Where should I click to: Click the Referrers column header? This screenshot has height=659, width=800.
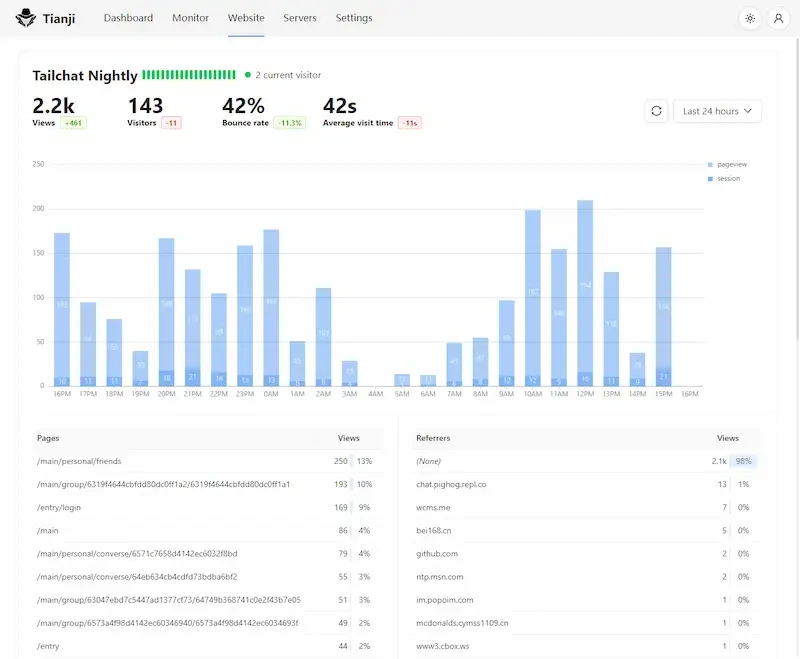pyautogui.click(x=433, y=438)
